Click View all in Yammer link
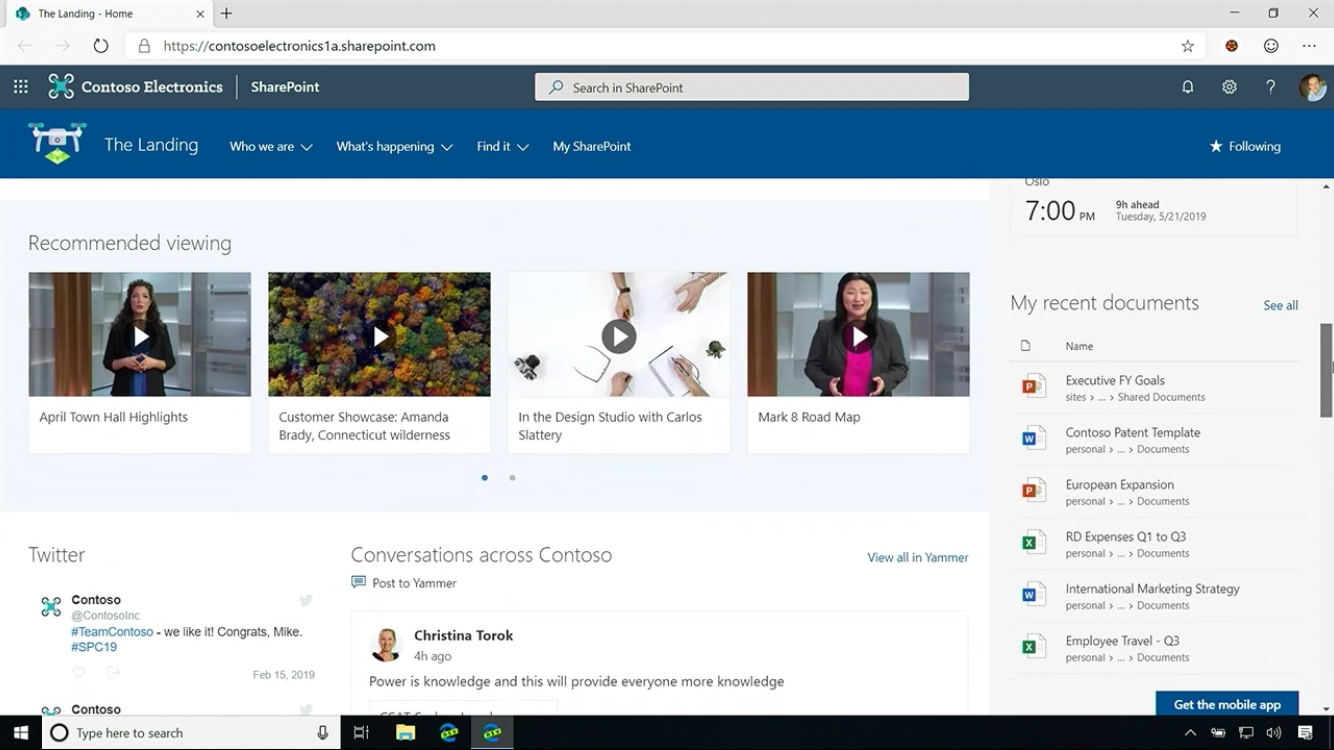 917,557
